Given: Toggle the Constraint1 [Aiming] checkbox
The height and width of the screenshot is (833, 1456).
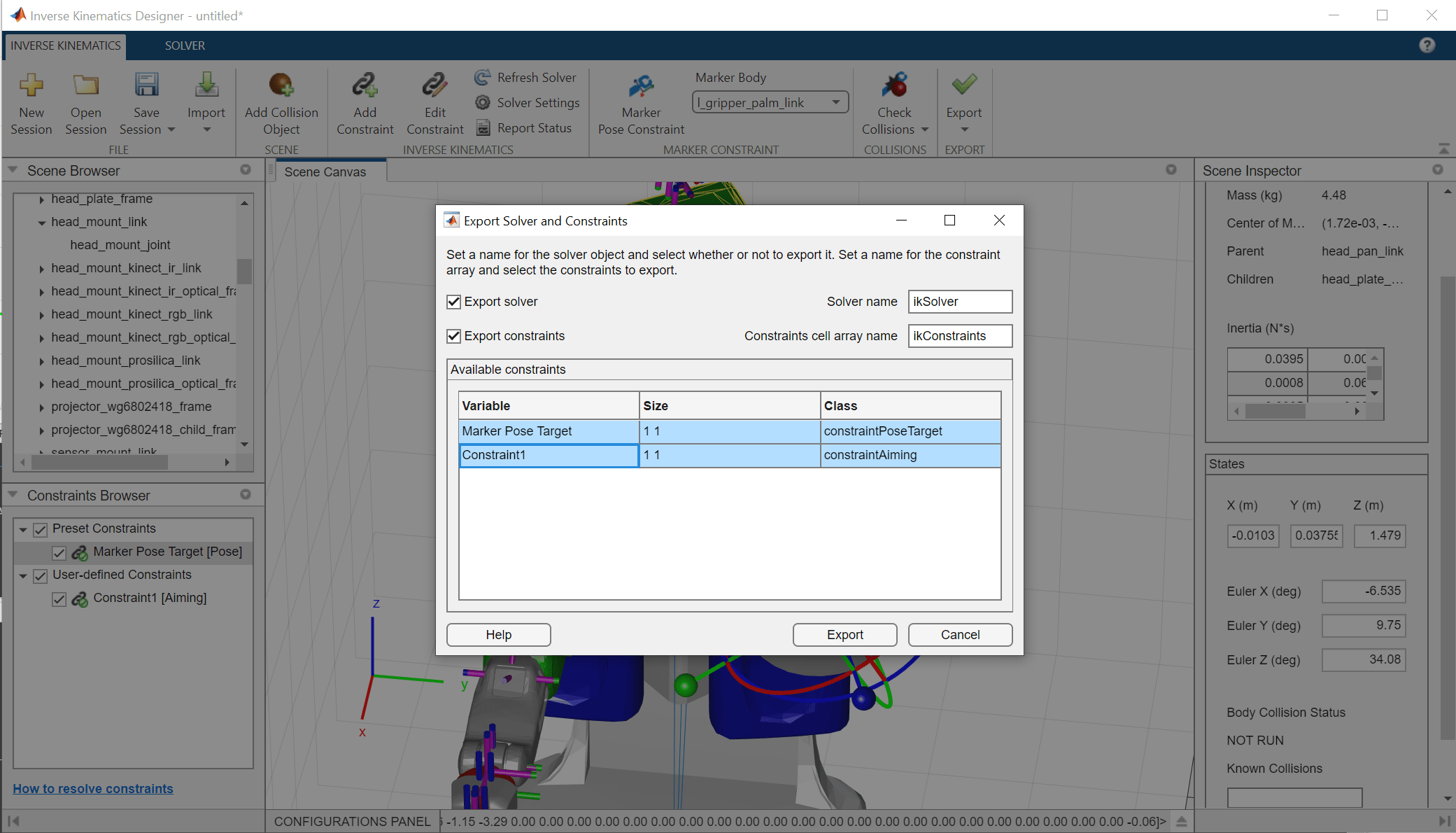Looking at the screenshot, I should pos(59,599).
